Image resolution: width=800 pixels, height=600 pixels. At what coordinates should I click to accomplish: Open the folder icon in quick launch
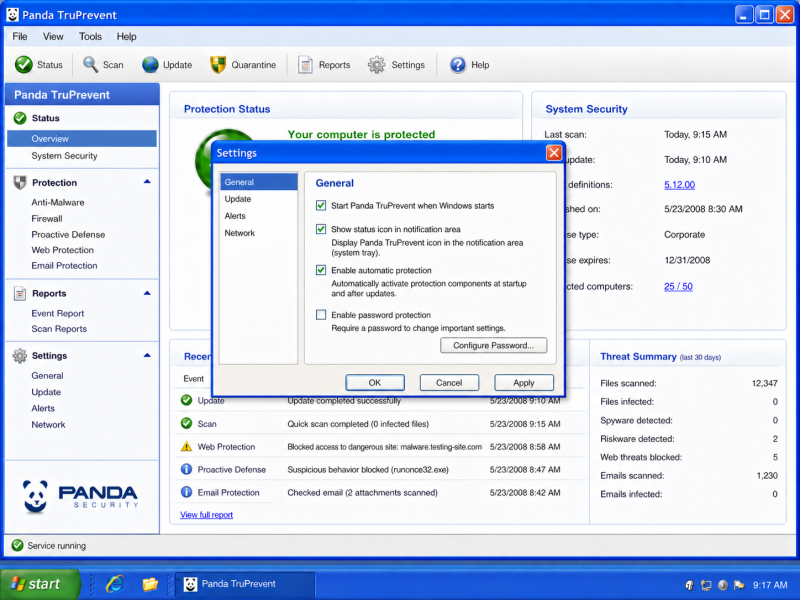(150, 584)
